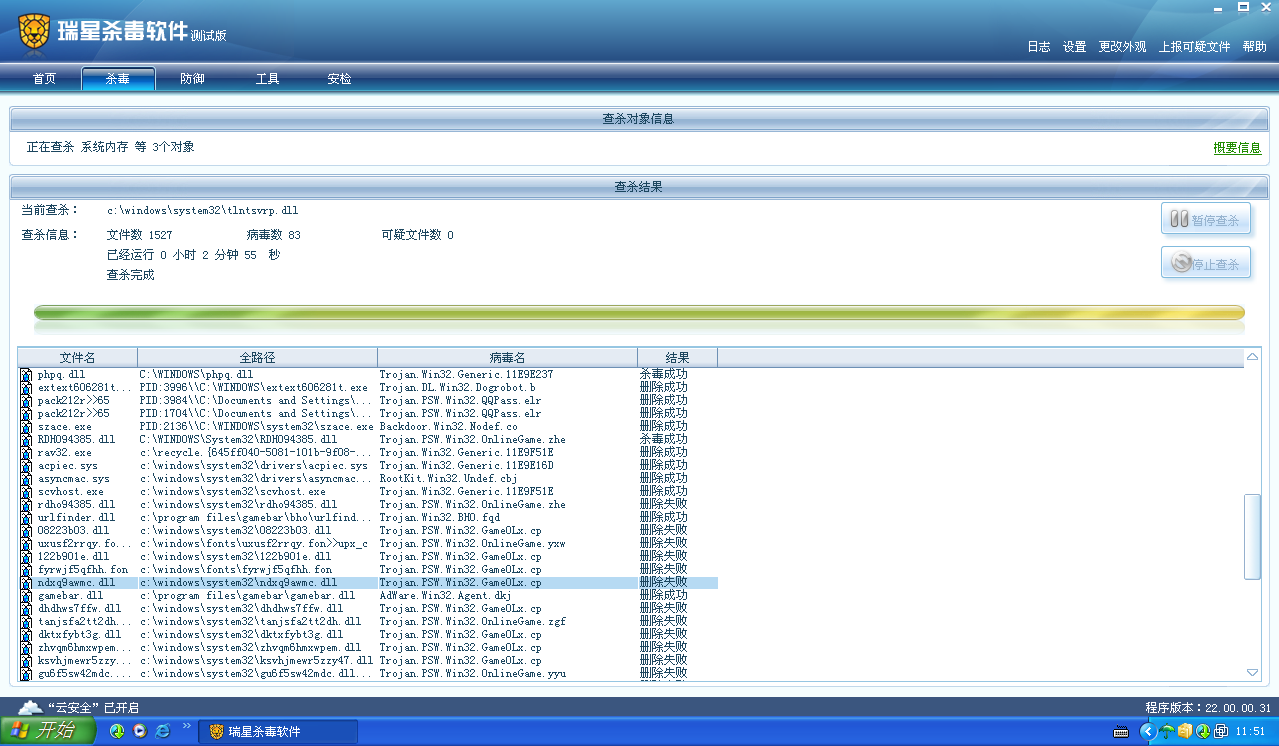Click the RootKit.Win32.Undef.cbj virus name
1279x746 pixels.
click(448, 478)
